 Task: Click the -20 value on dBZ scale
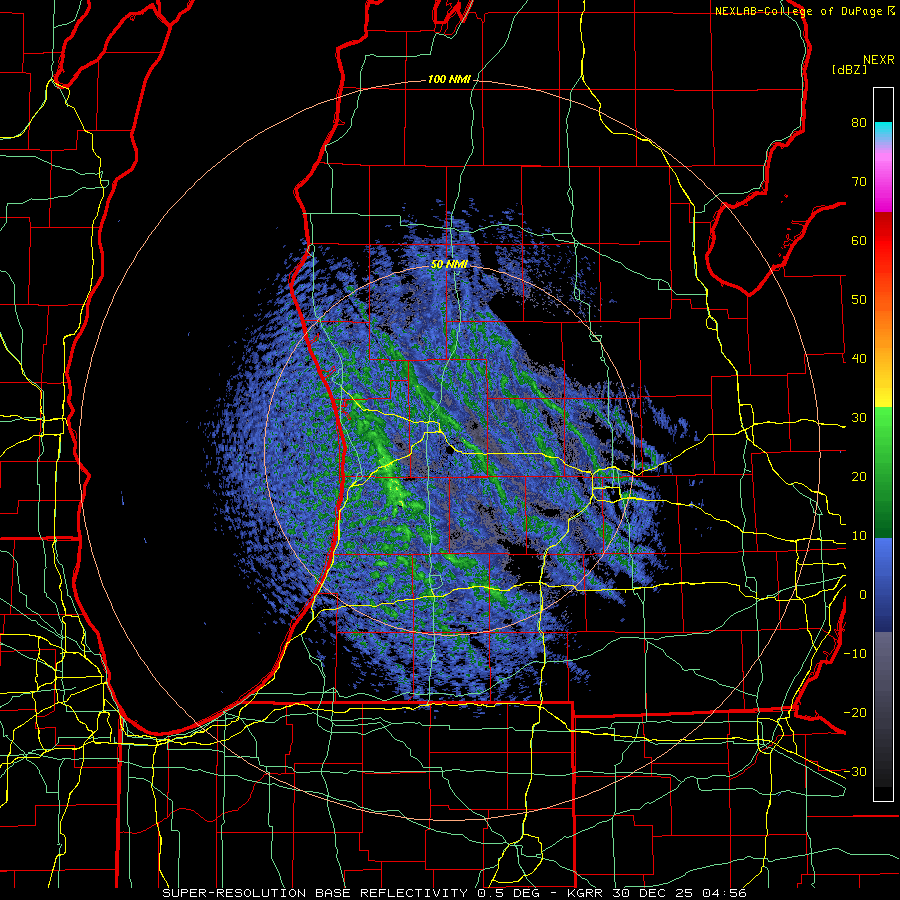click(x=855, y=713)
